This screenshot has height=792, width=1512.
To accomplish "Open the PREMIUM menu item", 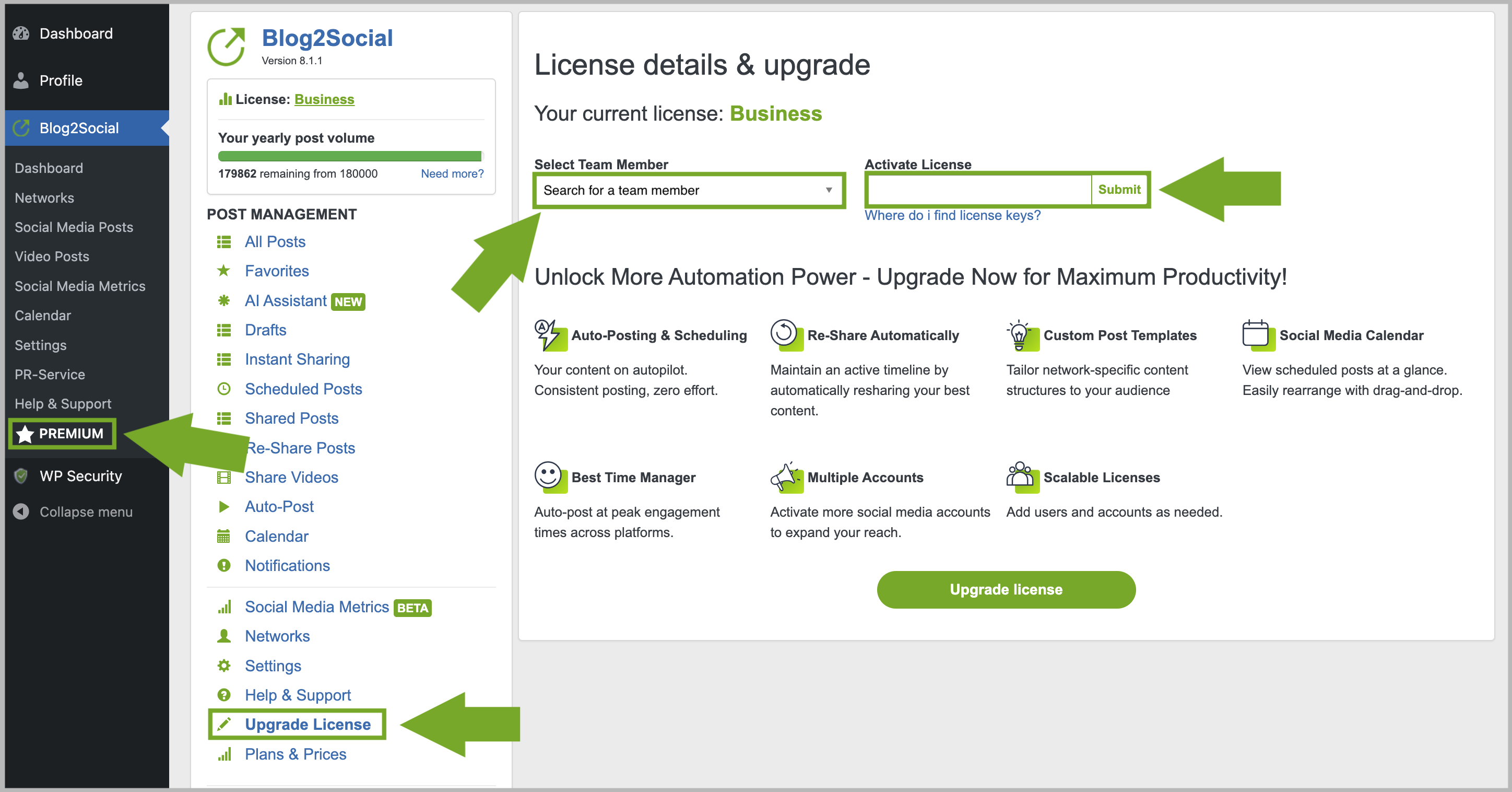I will (x=62, y=434).
